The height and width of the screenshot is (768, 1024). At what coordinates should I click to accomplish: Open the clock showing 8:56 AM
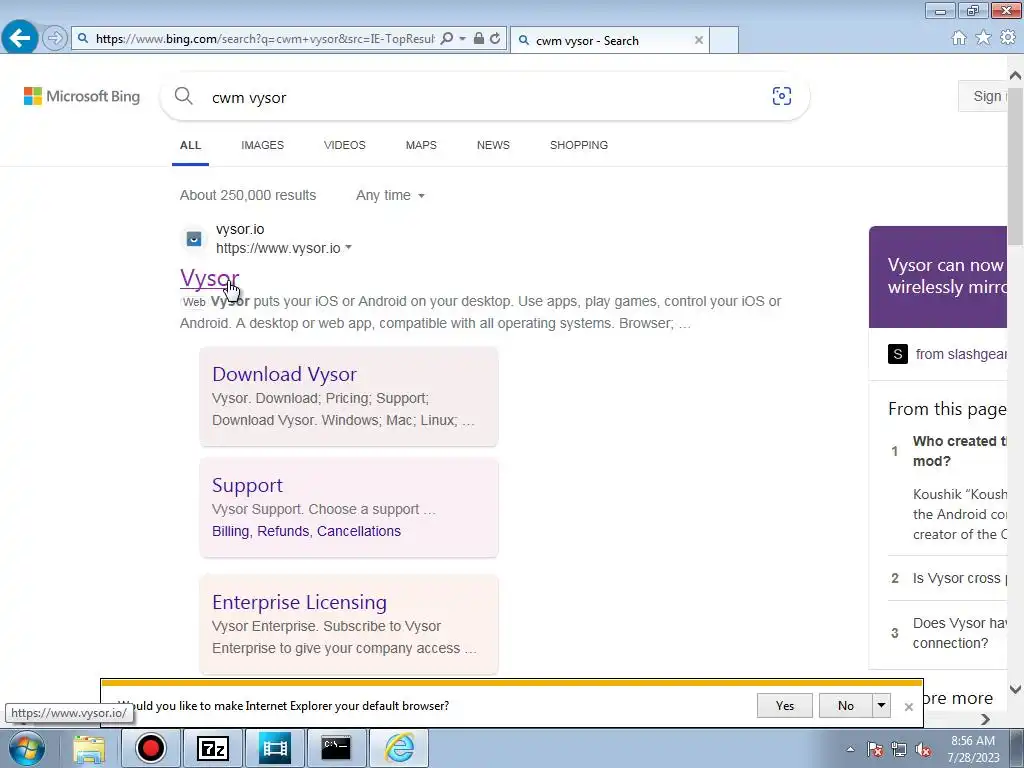coord(973,749)
